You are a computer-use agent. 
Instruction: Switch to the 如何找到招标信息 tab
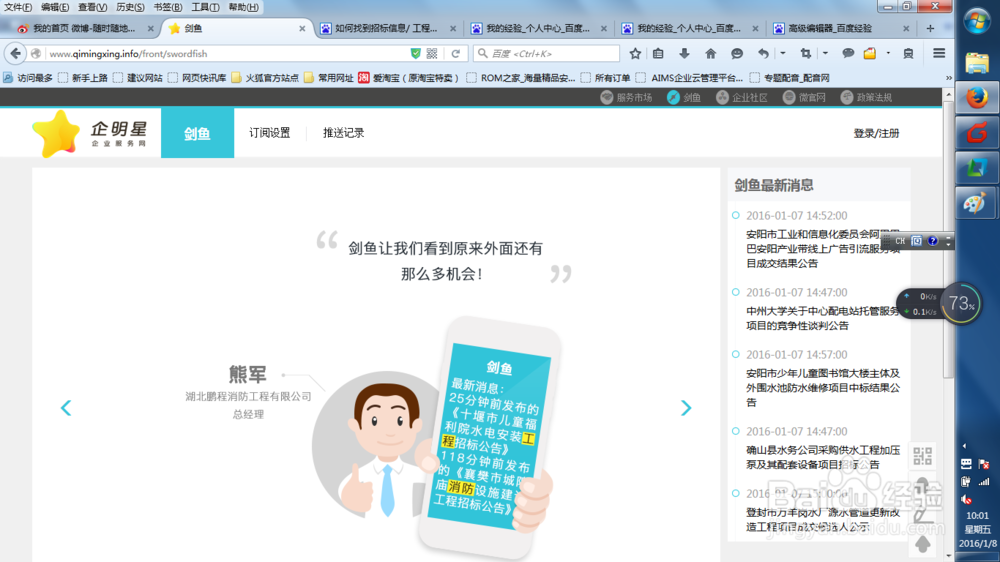tap(388, 28)
